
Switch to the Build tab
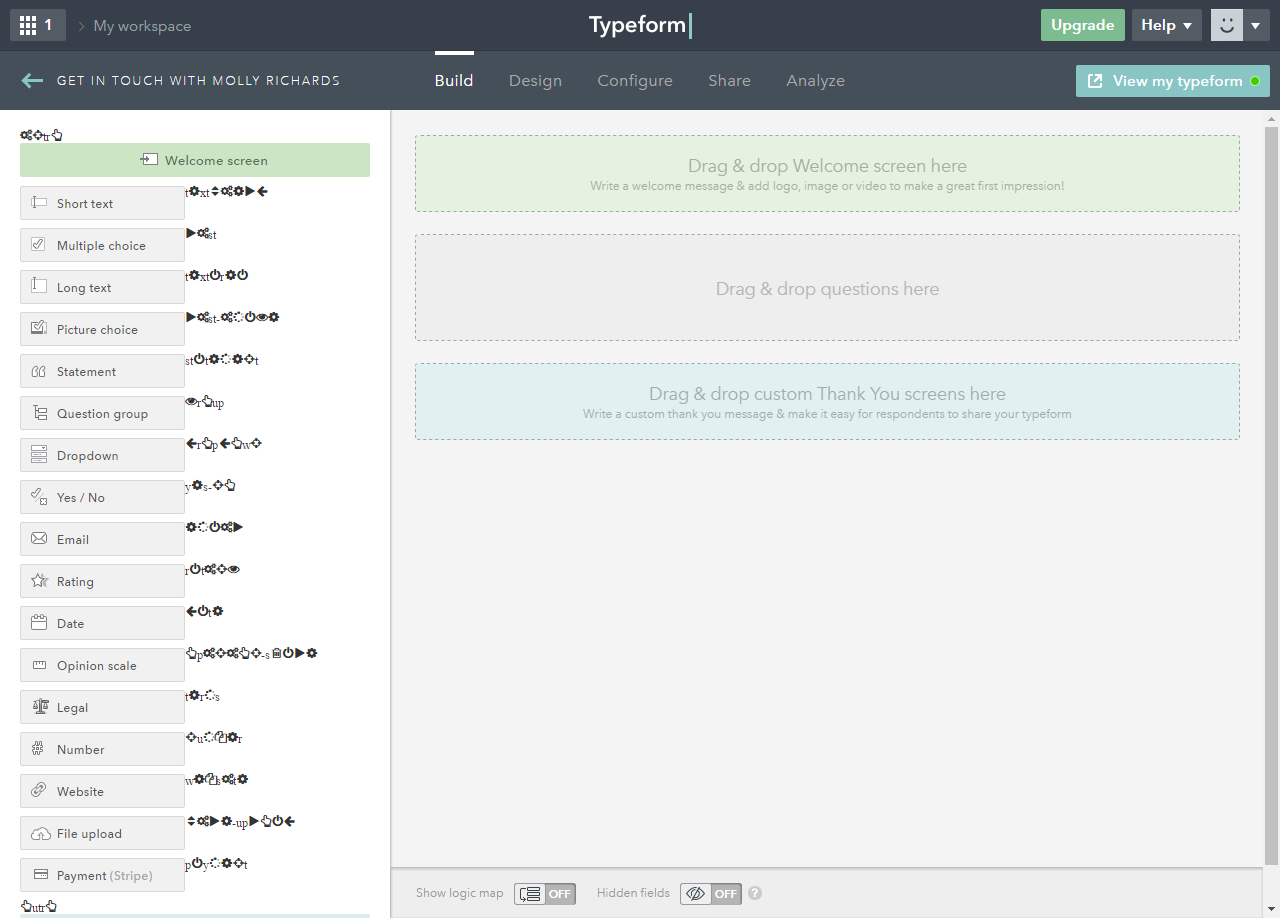point(454,81)
